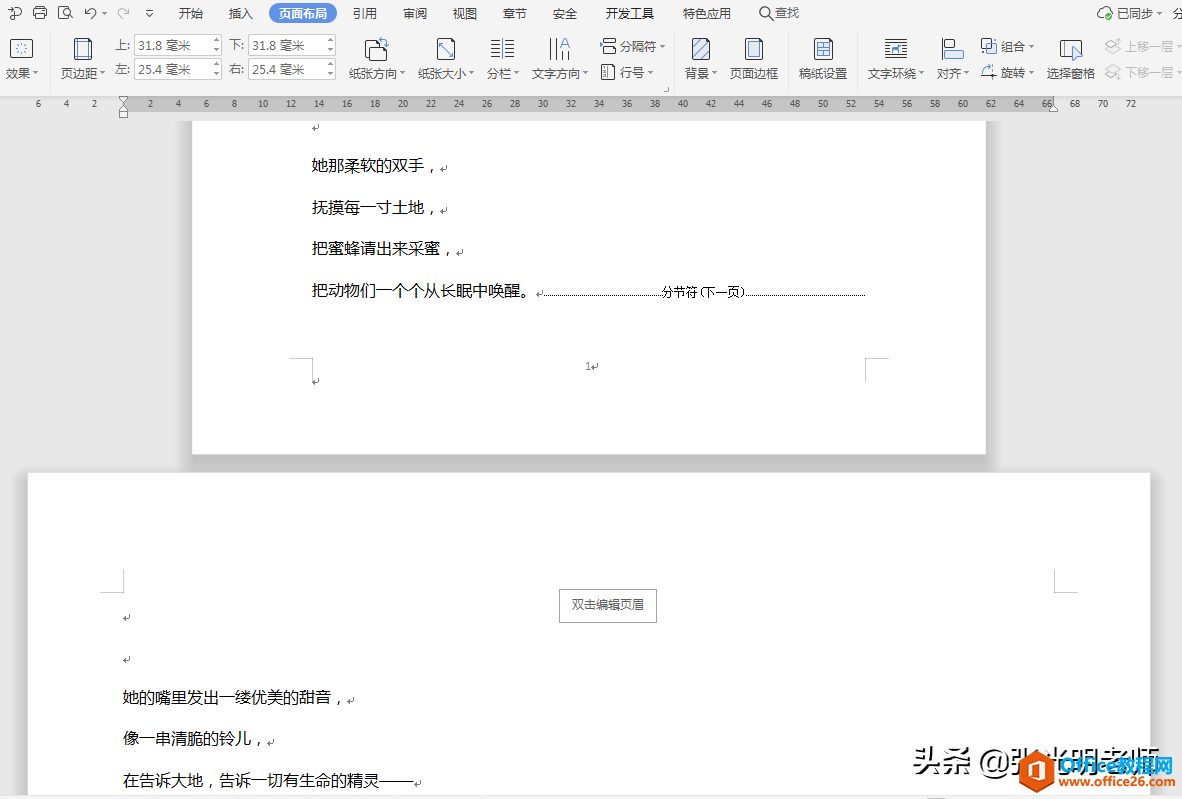Increase the top margin with stepper
This screenshot has height=799, width=1182.
coord(216,41)
